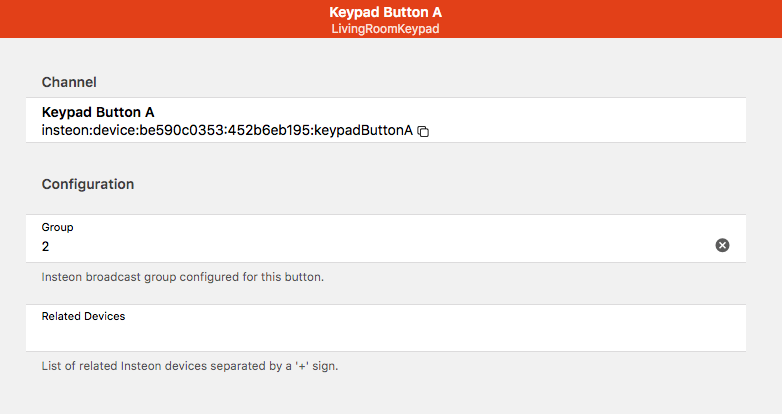Clear the Group field value
Screen dimensions: 782x414
click(x=722, y=245)
